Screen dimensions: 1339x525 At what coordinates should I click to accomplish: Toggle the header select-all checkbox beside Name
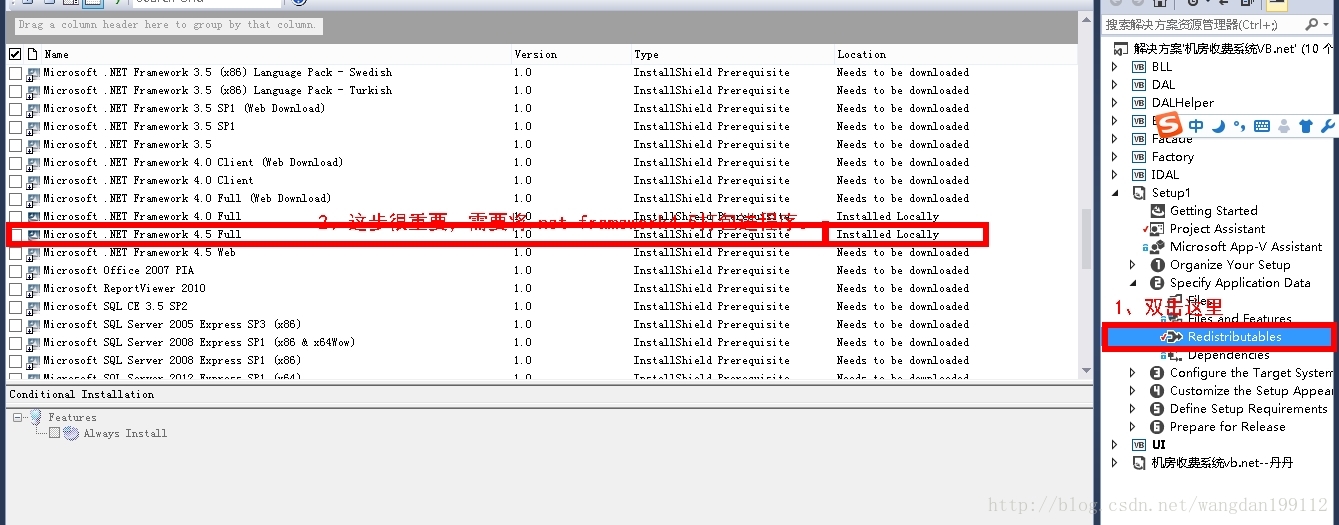click(x=15, y=54)
